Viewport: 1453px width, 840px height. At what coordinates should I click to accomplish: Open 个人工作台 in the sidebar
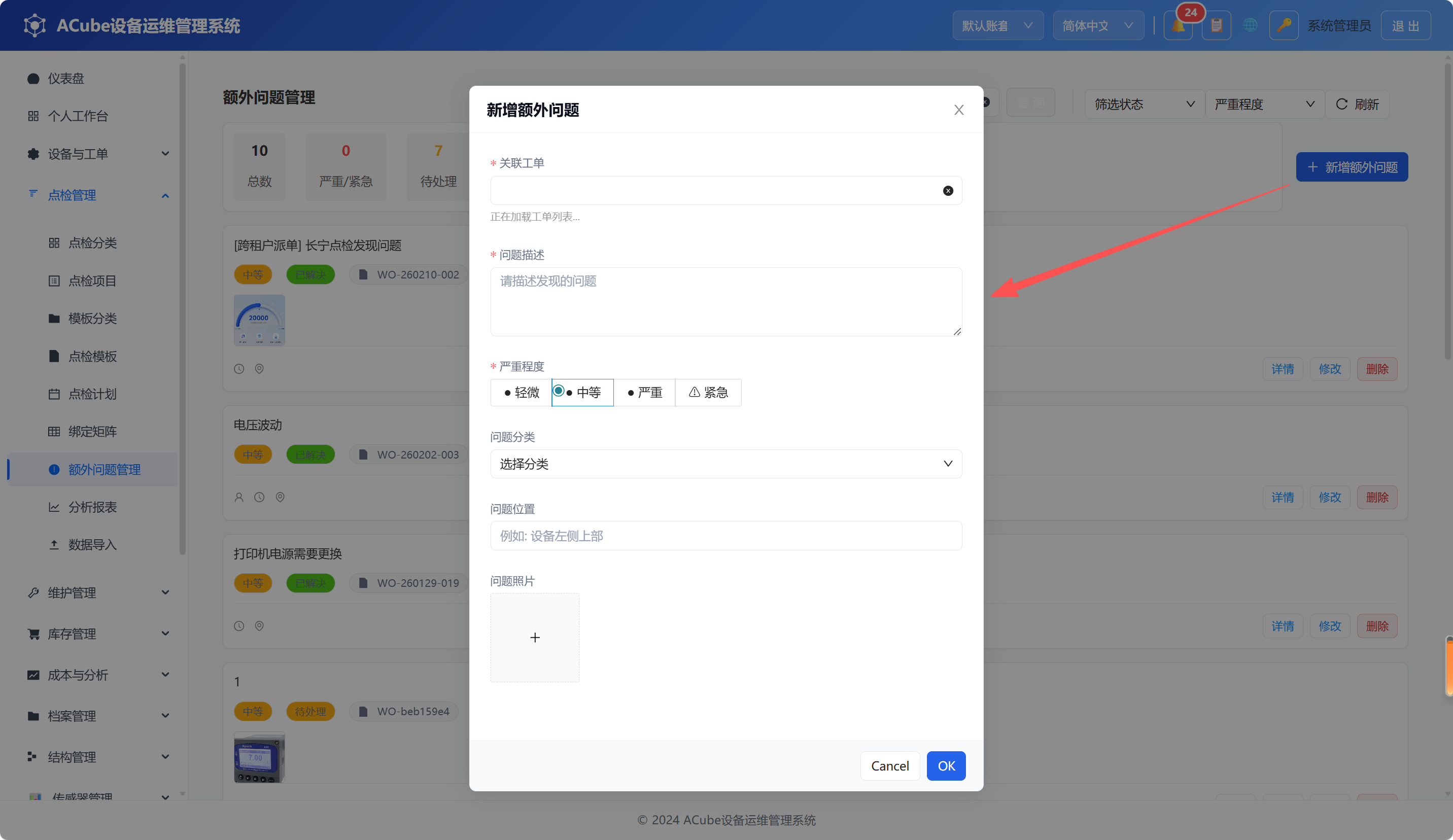coord(78,116)
